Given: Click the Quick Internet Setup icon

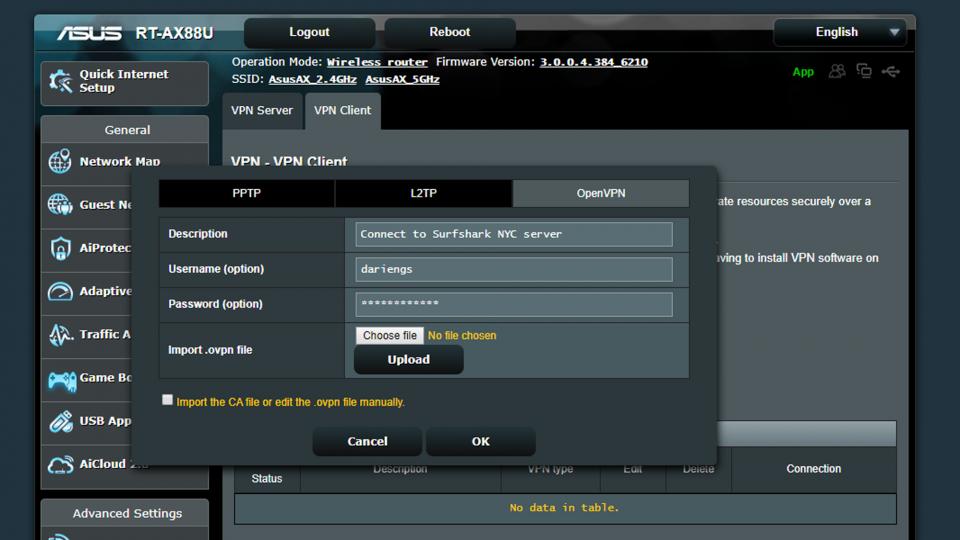Looking at the screenshot, I should pyautogui.click(x=60, y=82).
